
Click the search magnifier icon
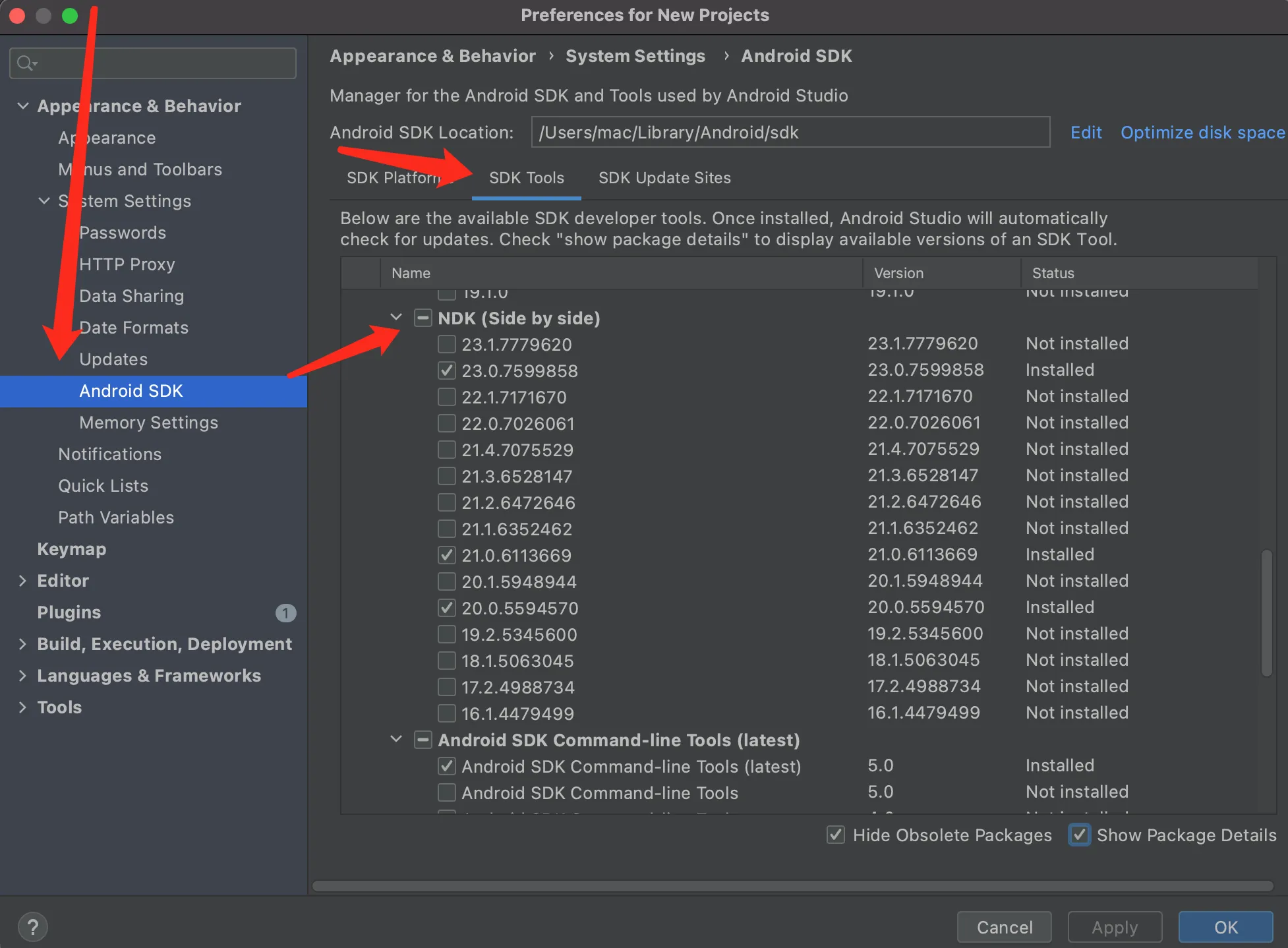tap(26, 63)
